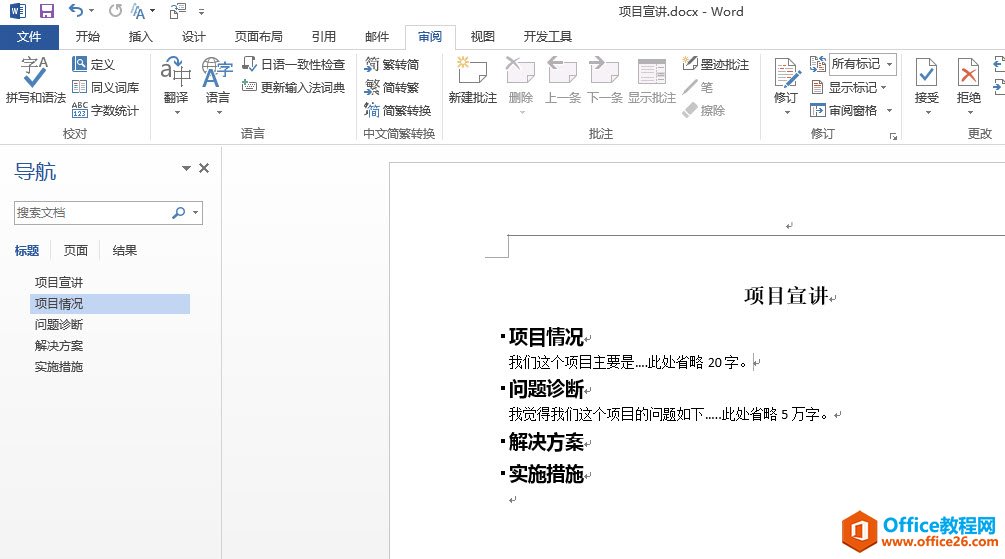Screen dimensions: 1005x559
Task: Expand the Show Markup dropdown
Action: point(884,87)
